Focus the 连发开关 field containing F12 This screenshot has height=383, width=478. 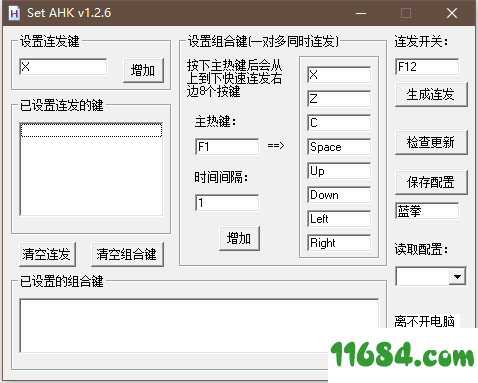(427, 67)
